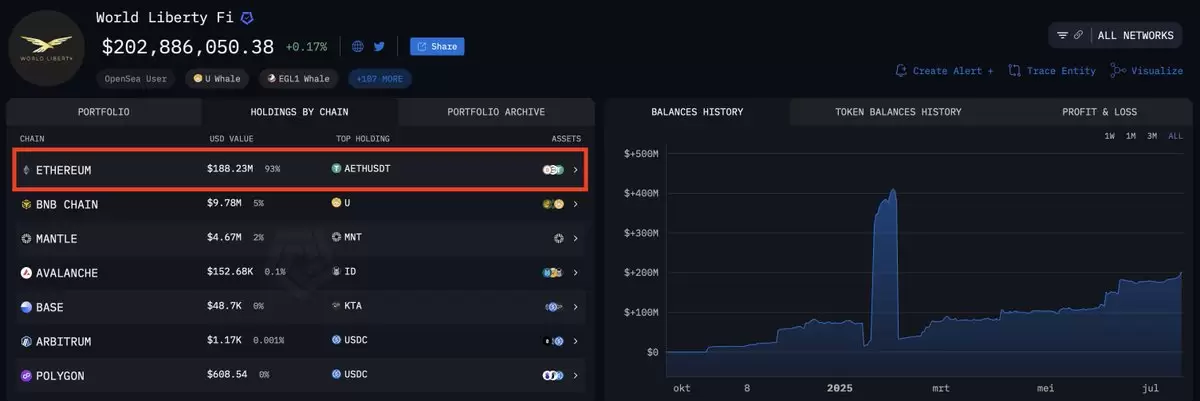This screenshot has width=1200, height=401.
Task: Click the balance spike peak in chart
Action: [x=892, y=190]
